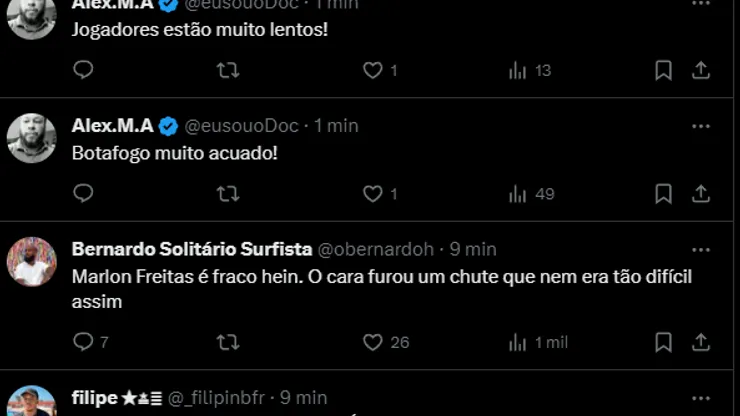
Task: Reply to the "Botafogo muito acuado!" tweet
Action: (84, 193)
